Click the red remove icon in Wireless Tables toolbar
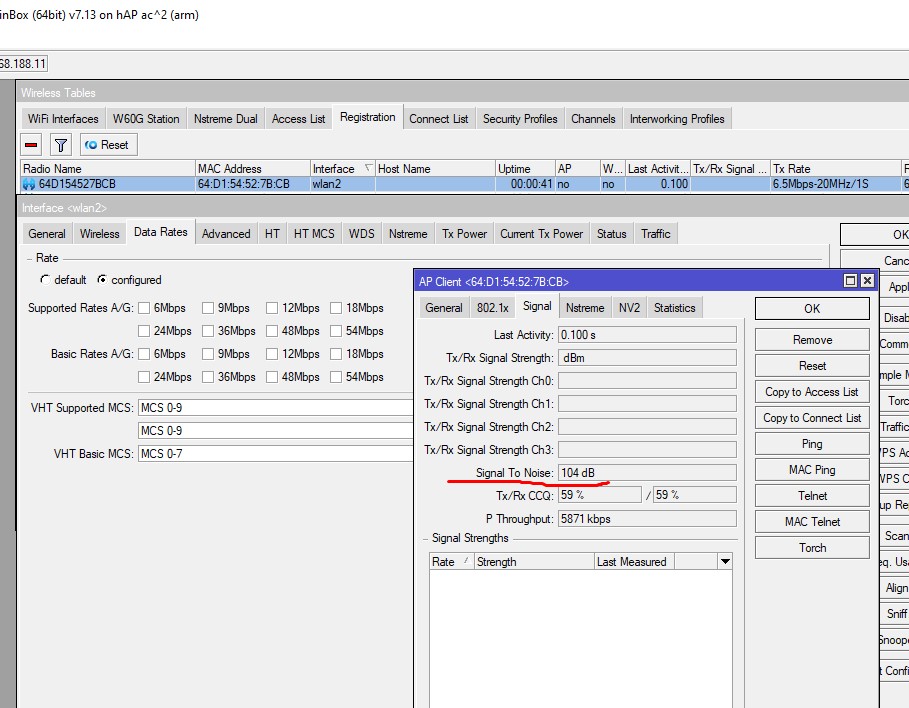The image size is (909, 708). tap(31, 144)
